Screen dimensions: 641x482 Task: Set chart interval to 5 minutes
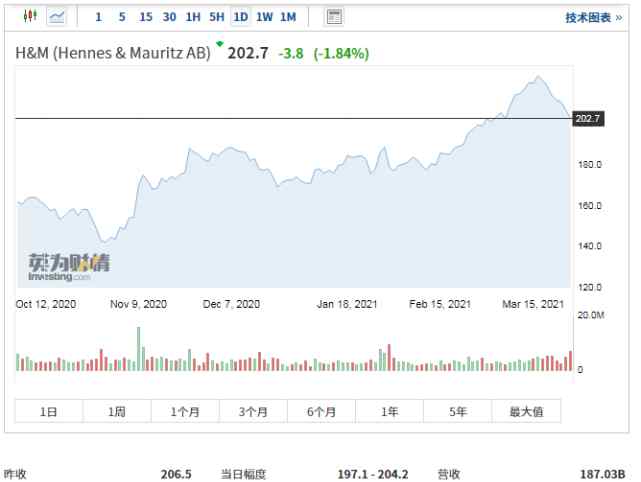point(122,17)
